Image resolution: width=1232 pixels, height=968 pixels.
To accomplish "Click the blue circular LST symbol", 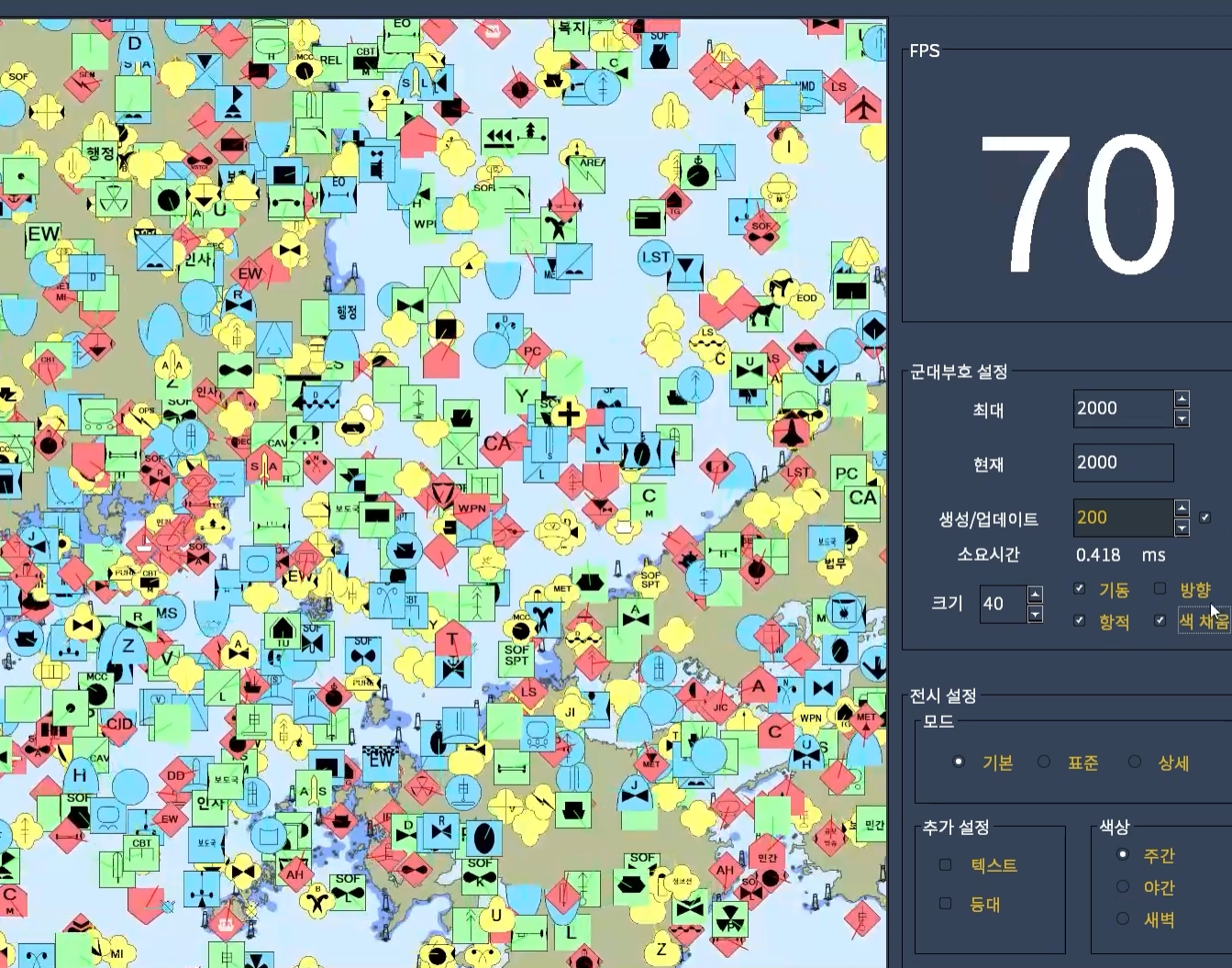I will point(655,258).
